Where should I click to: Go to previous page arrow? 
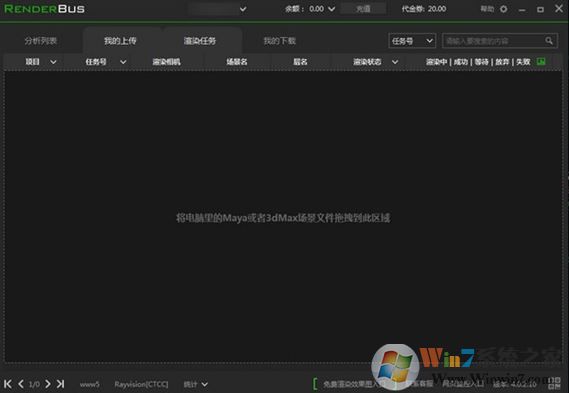(x=21, y=384)
